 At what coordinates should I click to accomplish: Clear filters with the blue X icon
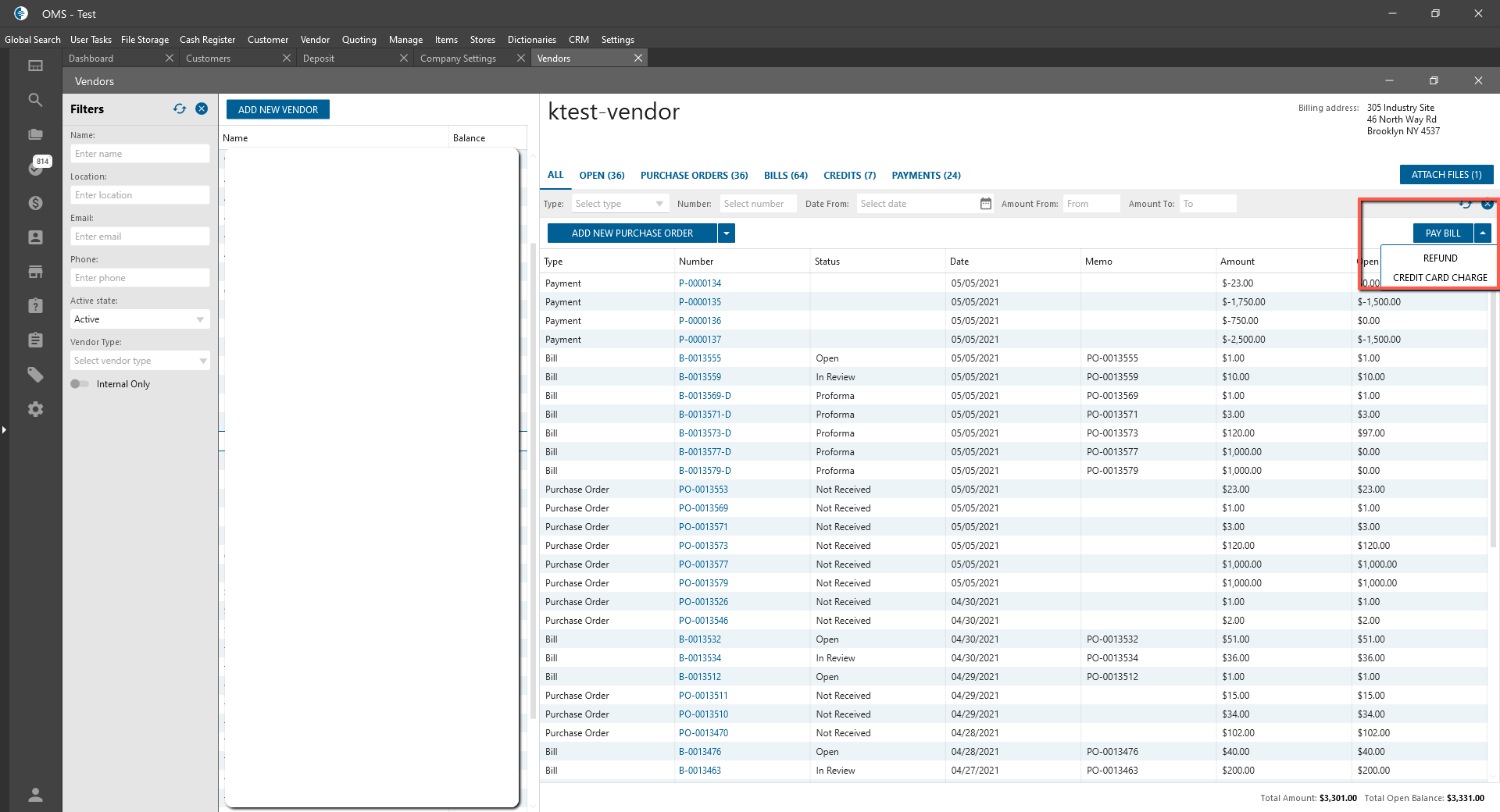[x=202, y=109]
